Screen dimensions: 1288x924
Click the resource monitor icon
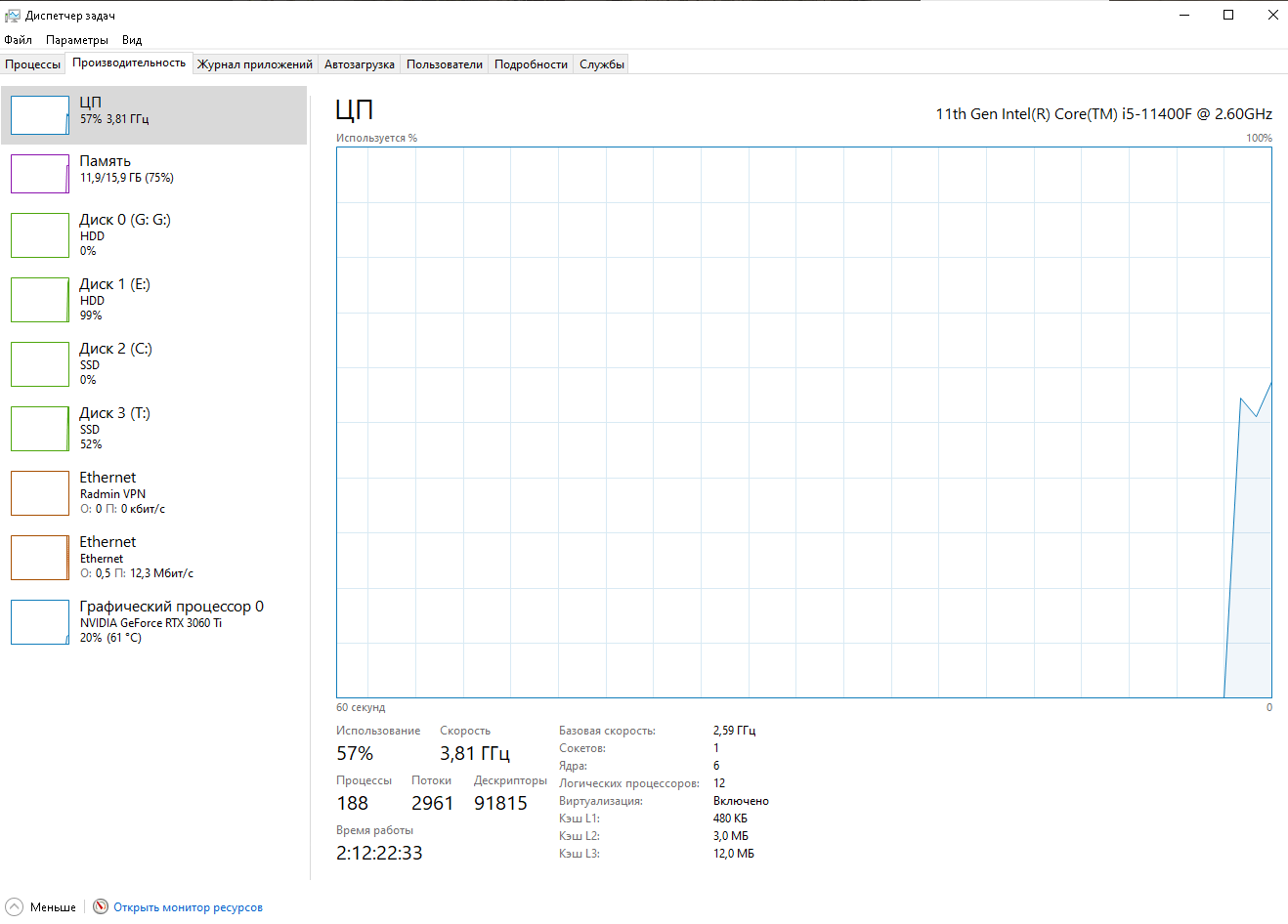(x=101, y=907)
